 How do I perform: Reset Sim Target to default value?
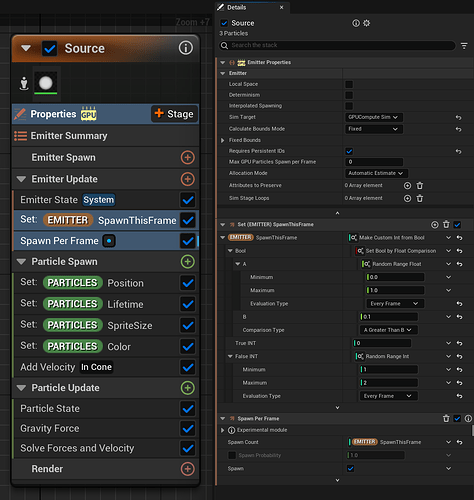coord(459,117)
